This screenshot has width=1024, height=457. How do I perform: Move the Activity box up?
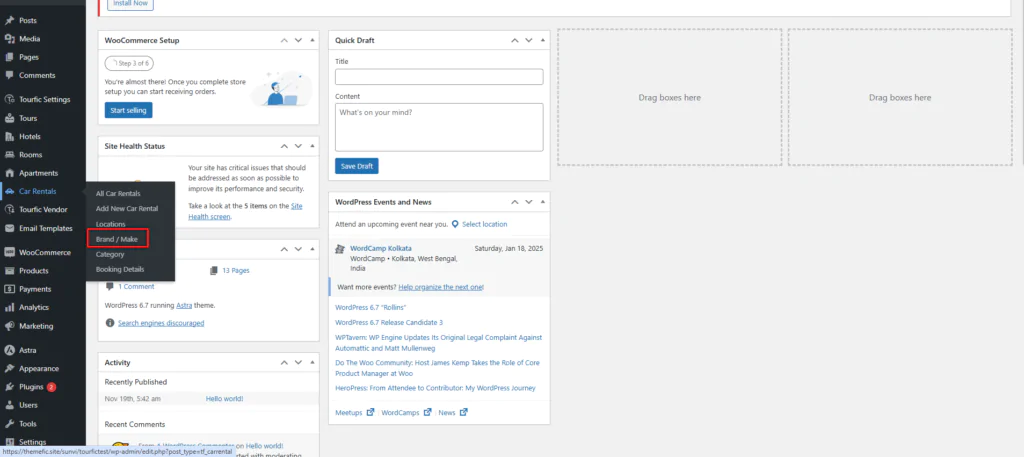pyautogui.click(x=284, y=362)
